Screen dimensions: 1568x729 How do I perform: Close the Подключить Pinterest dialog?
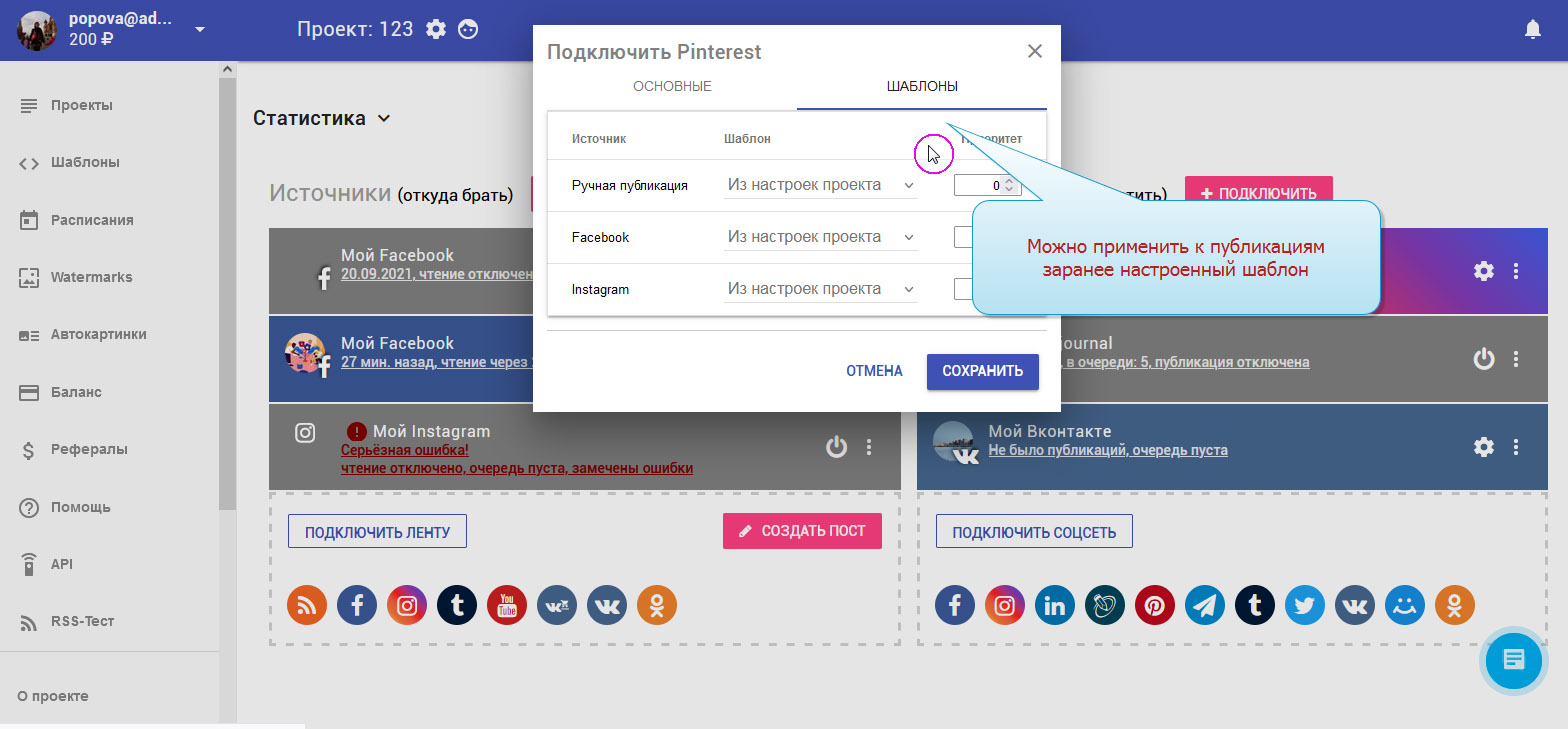[x=1035, y=51]
